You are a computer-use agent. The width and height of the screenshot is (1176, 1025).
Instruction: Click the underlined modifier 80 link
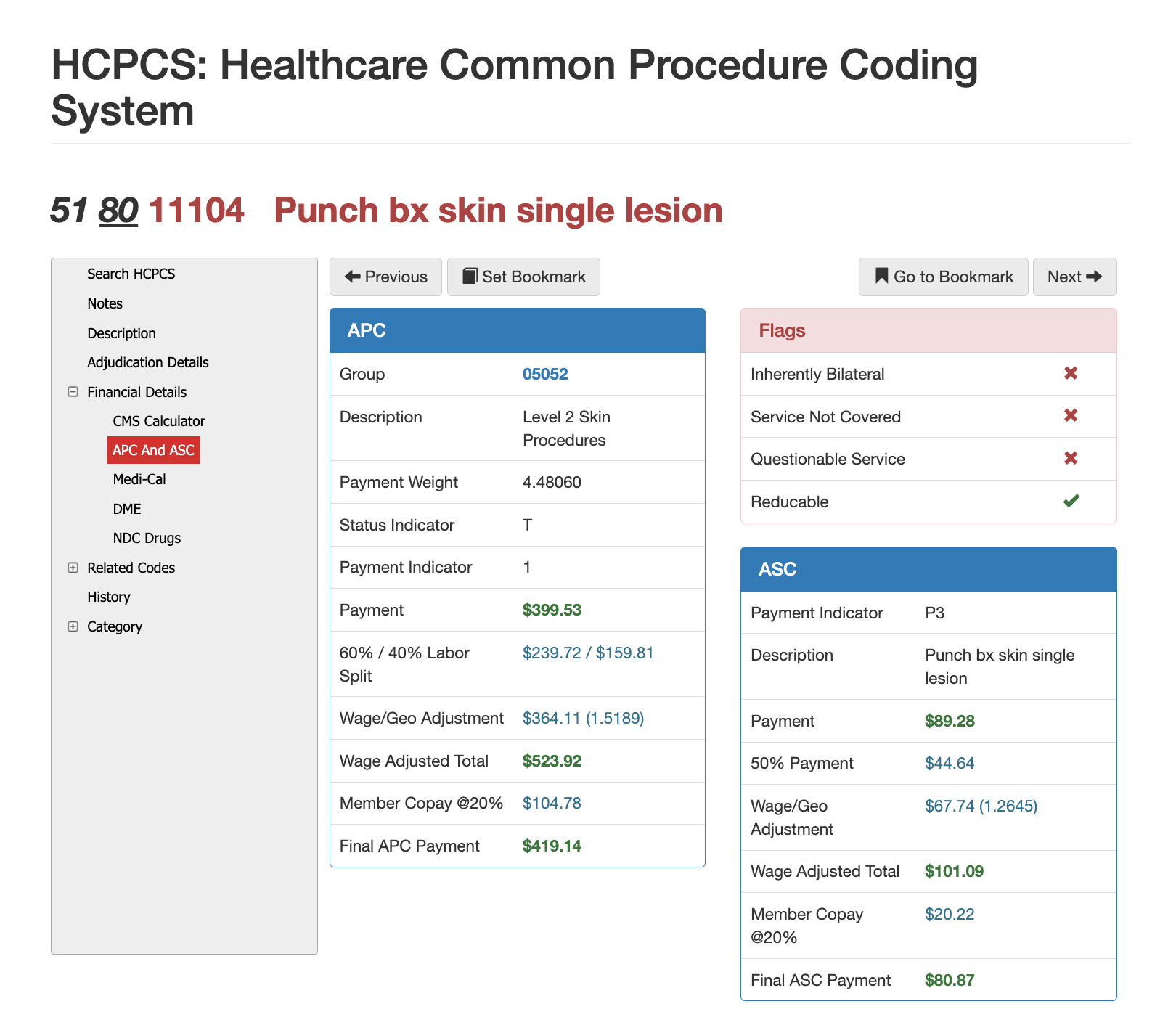pos(118,211)
